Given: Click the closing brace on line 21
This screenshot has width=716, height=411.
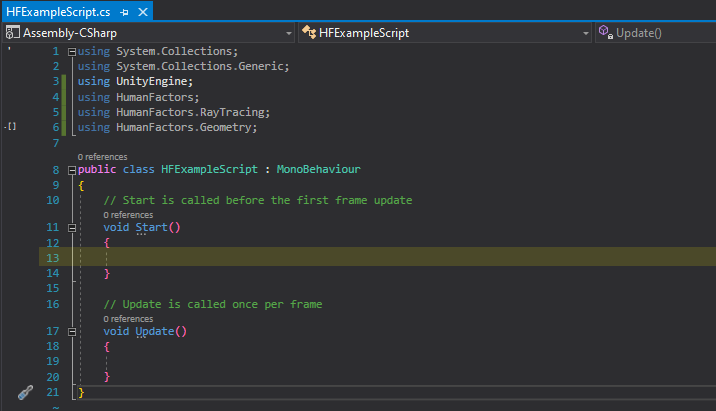Looking at the screenshot, I should 81,392.
